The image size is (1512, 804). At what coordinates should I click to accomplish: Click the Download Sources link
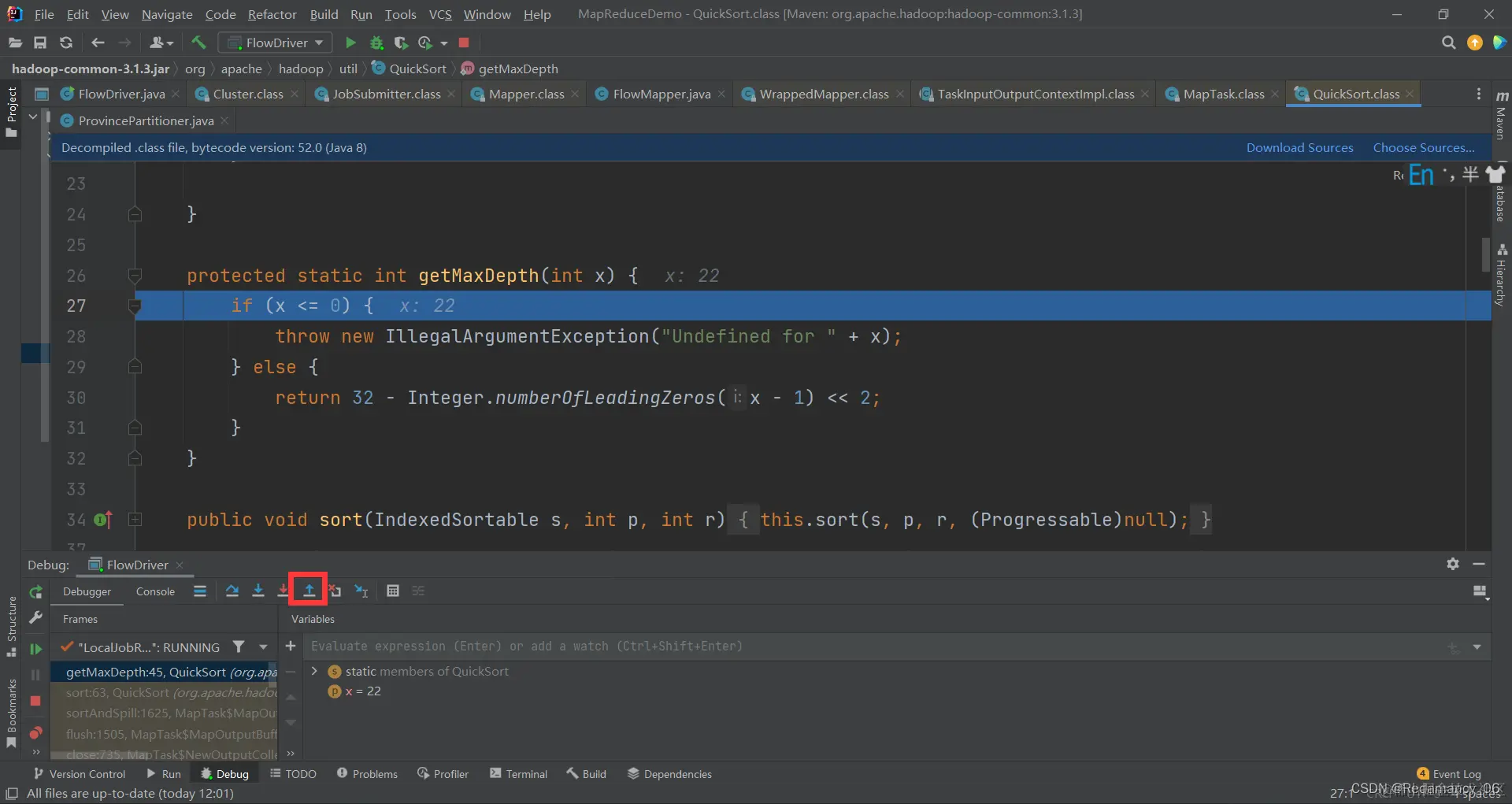[1299, 147]
